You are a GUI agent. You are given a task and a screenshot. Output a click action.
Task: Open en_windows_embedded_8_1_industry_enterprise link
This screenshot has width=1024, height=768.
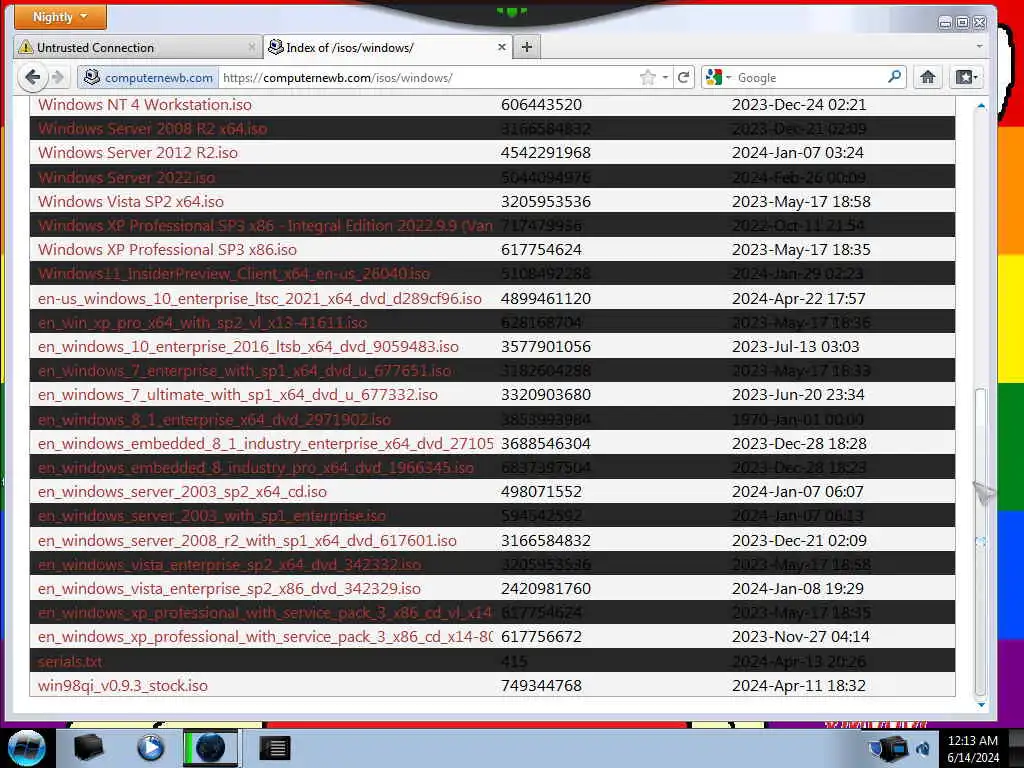(x=266, y=443)
